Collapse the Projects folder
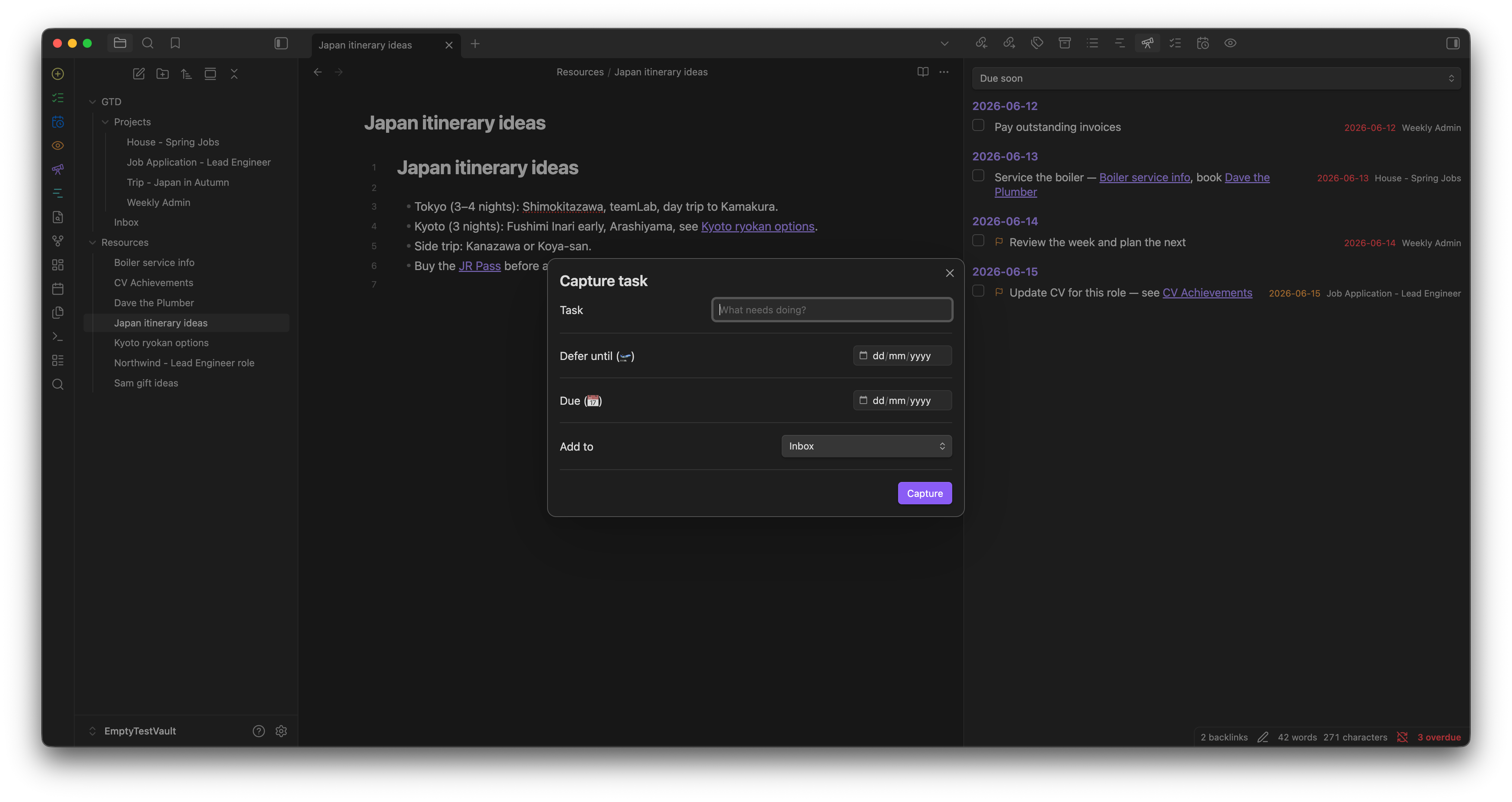This screenshot has height=802, width=1512. tap(105, 122)
